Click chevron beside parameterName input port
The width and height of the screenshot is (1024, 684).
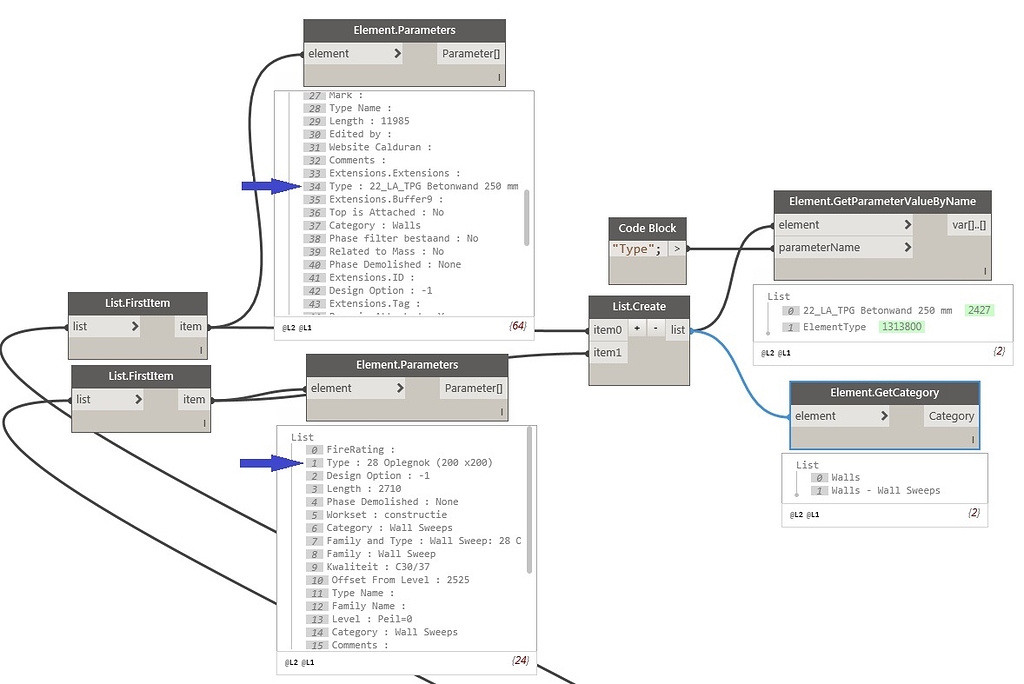(908, 247)
